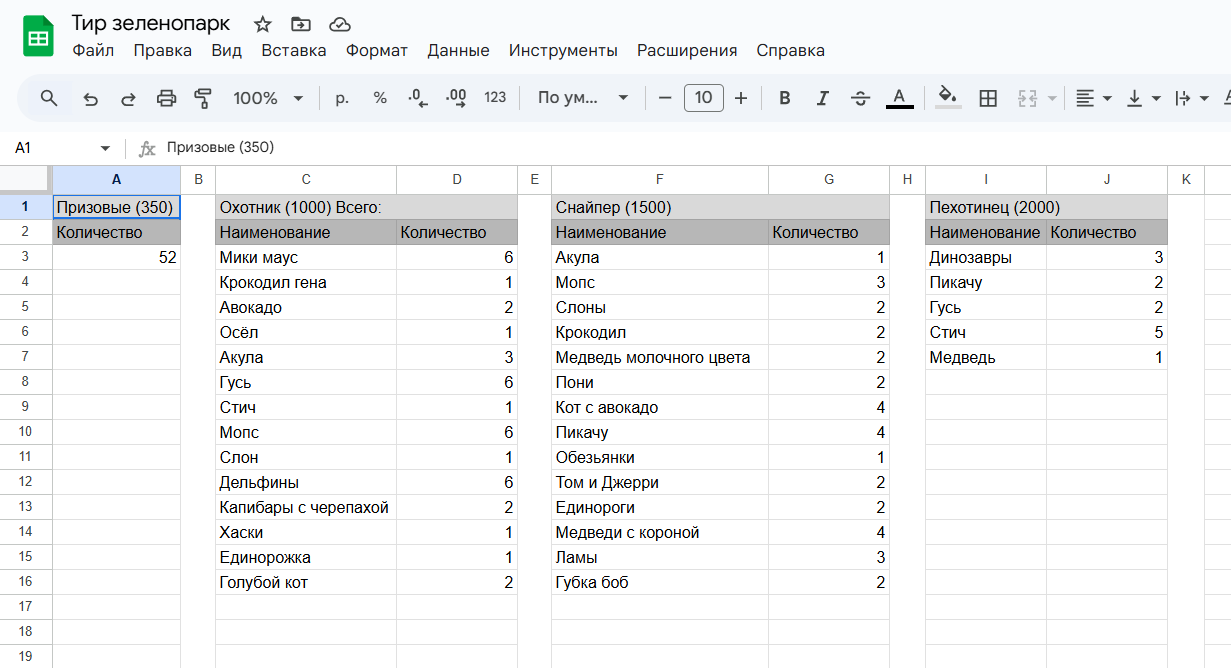Open text wrapping dropdown
The height and width of the screenshot is (668, 1231).
click(1192, 98)
